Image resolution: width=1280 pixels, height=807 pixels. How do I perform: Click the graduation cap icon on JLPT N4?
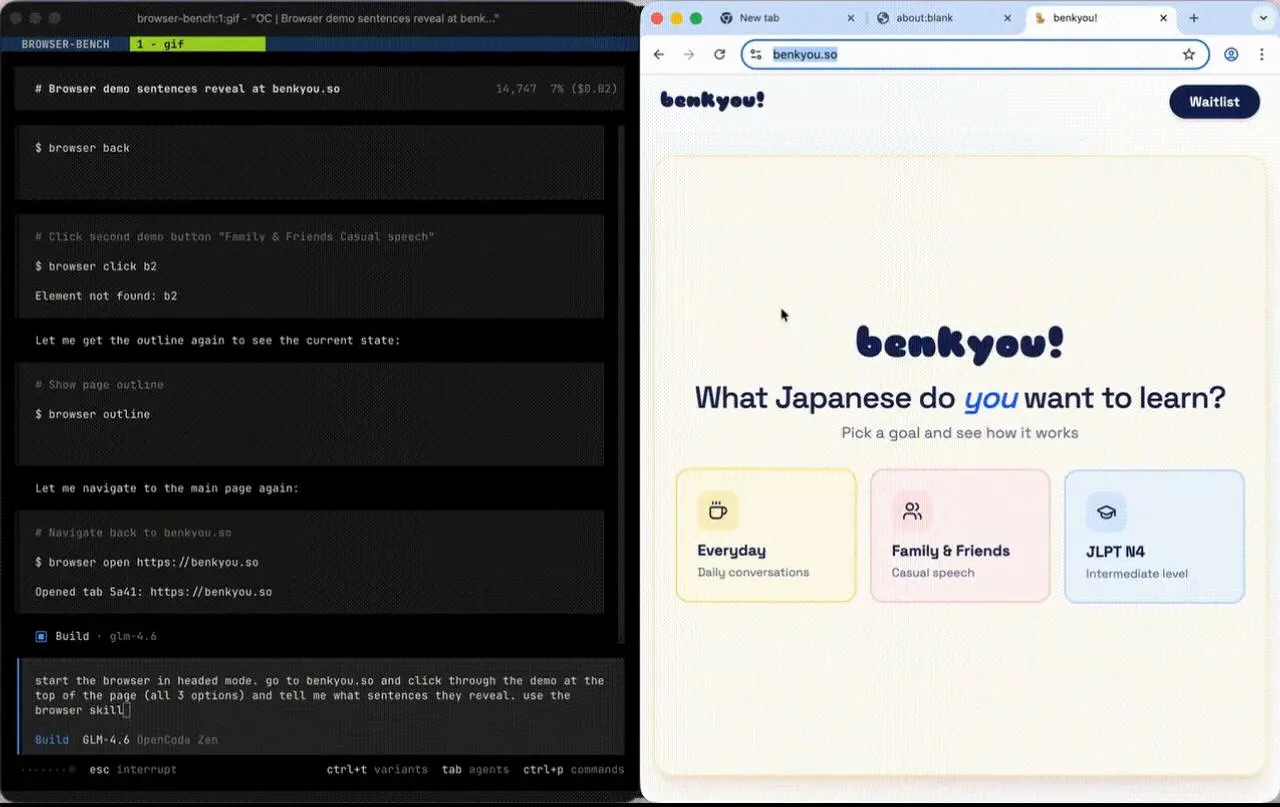1106,511
